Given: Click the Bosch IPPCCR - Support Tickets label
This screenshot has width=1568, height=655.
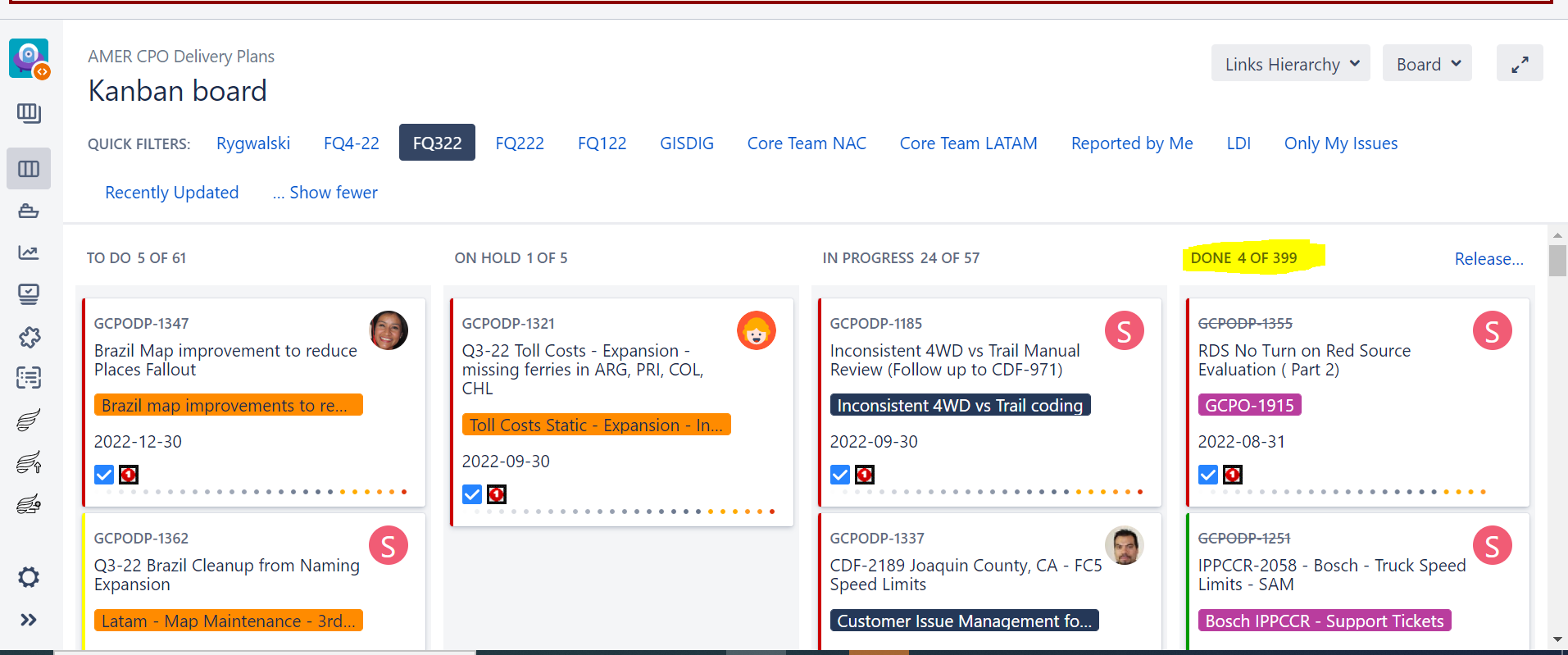Looking at the screenshot, I should (x=1325, y=621).
